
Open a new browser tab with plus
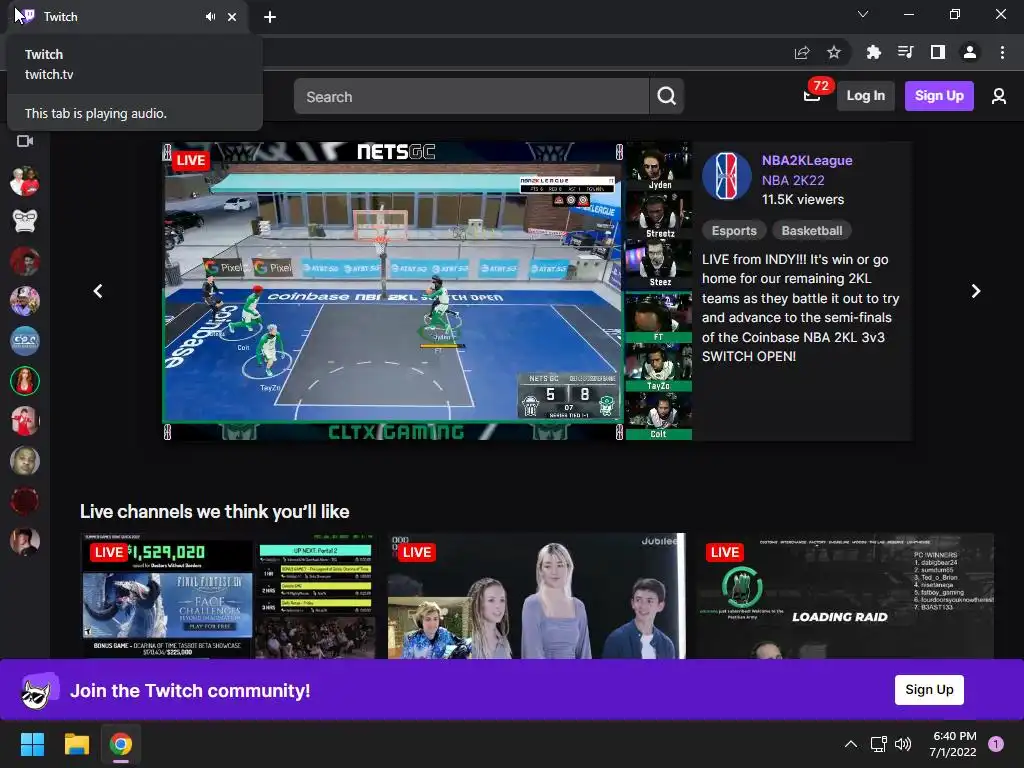click(270, 17)
